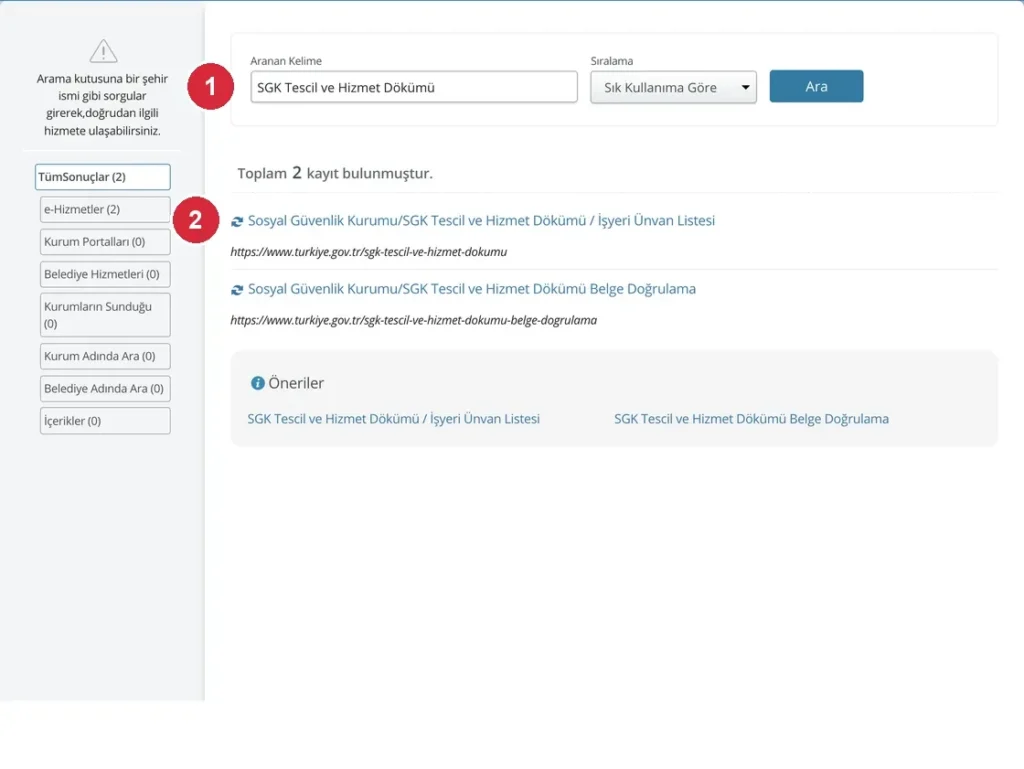1024x769 pixels.
Task: Click the warning triangle icon in sidebar
Action: [x=103, y=51]
